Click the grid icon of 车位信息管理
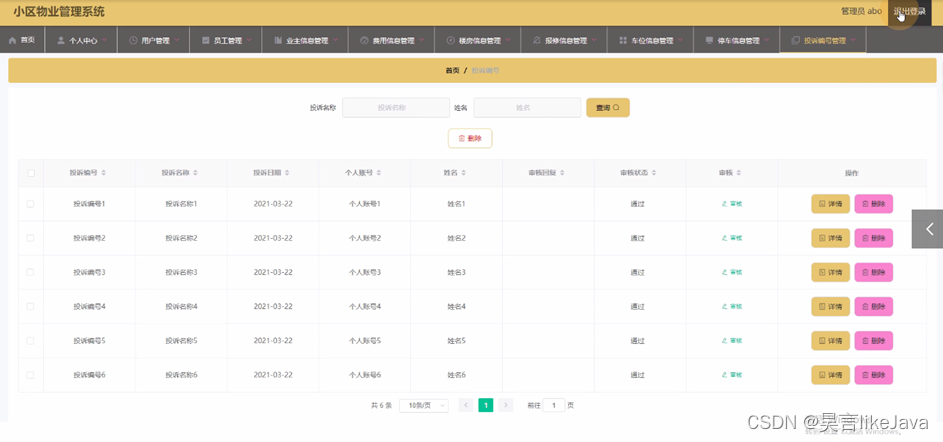943x442 pixels. (623, 41)
